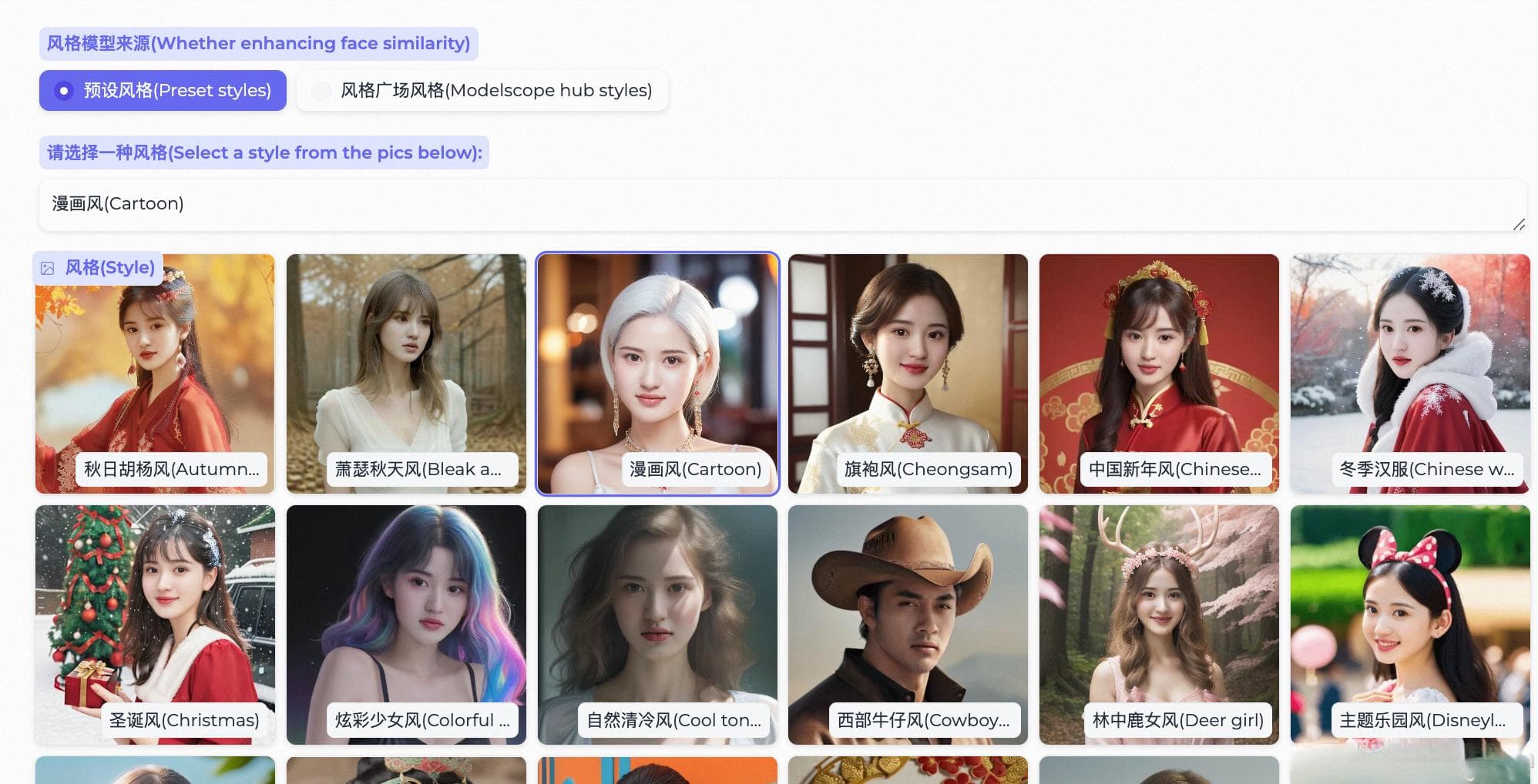Screen dimensions: 1538x784
Task: Choose the Cool tone style thumbnail
Action: tap(657, 625)
